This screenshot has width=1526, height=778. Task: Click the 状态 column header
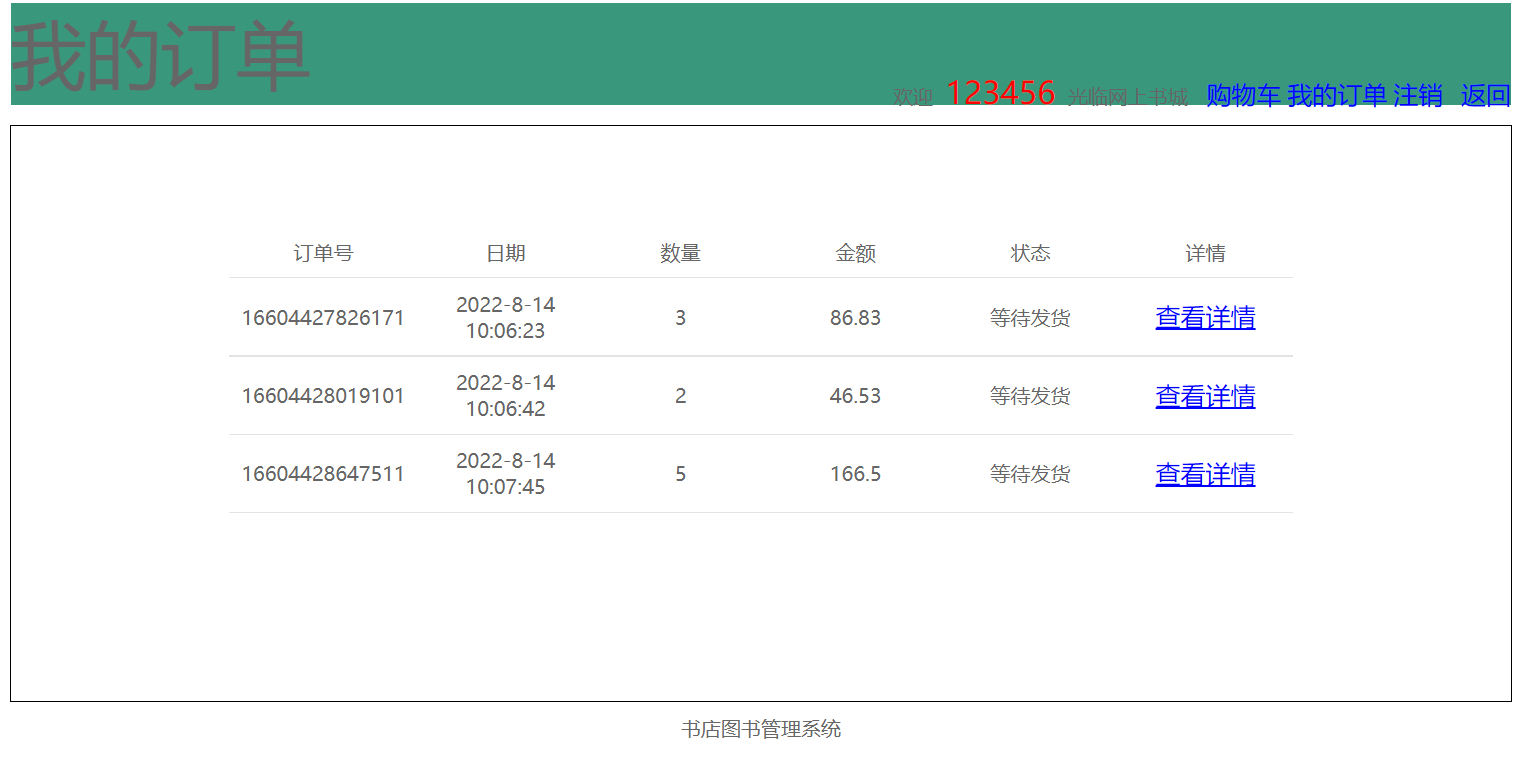[x=1030, y=253]
